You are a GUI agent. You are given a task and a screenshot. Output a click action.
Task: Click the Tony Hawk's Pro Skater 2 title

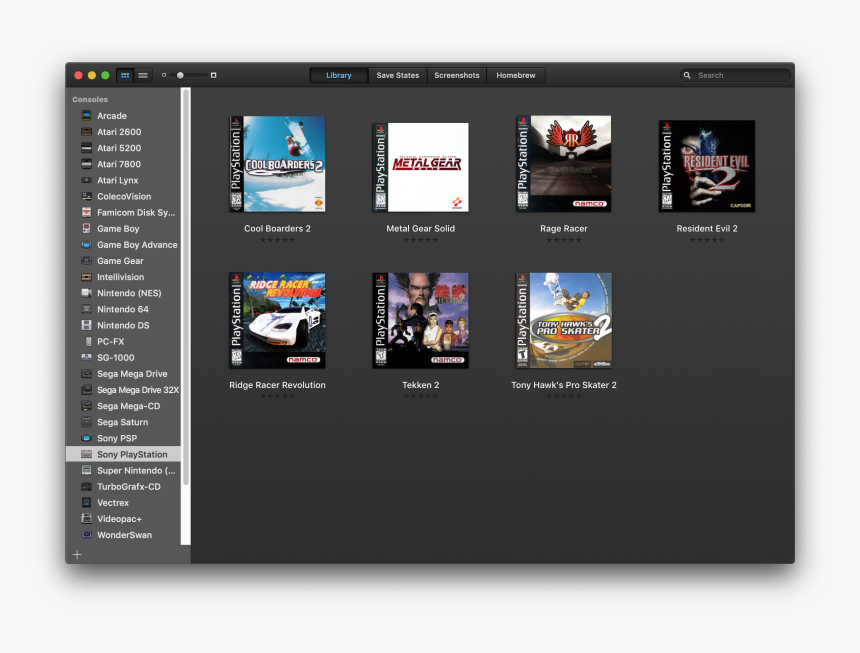[x=564, y=385]
